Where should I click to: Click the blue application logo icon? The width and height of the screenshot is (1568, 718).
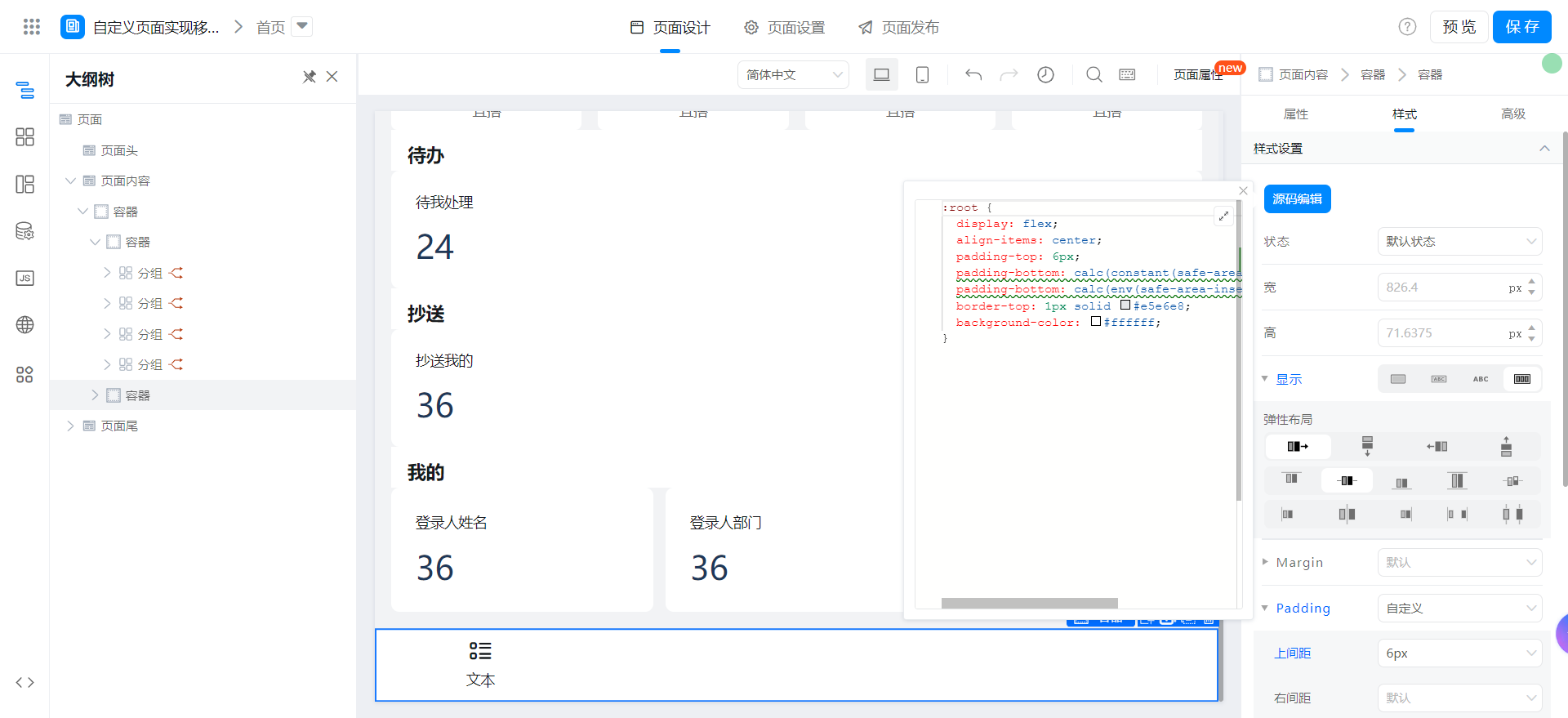tap(73, 27)
